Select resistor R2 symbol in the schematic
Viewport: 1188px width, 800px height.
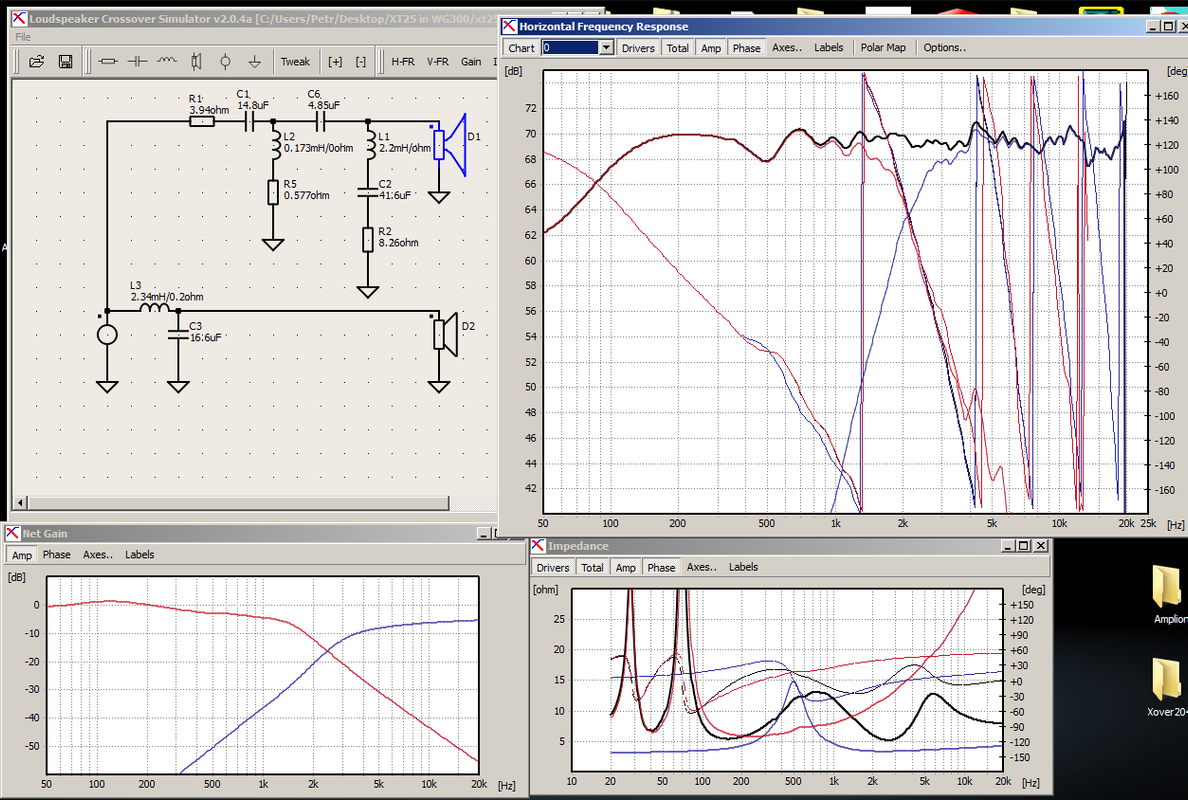tap(367, 239)
